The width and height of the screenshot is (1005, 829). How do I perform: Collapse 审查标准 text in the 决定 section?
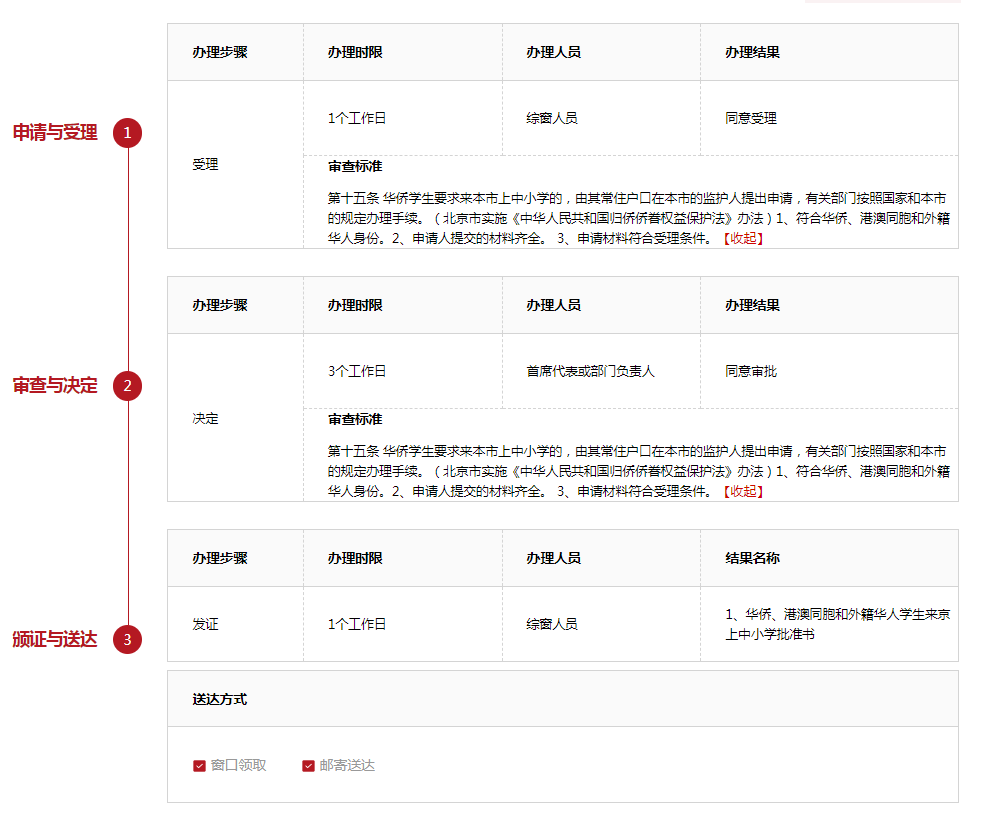[743, 491]
